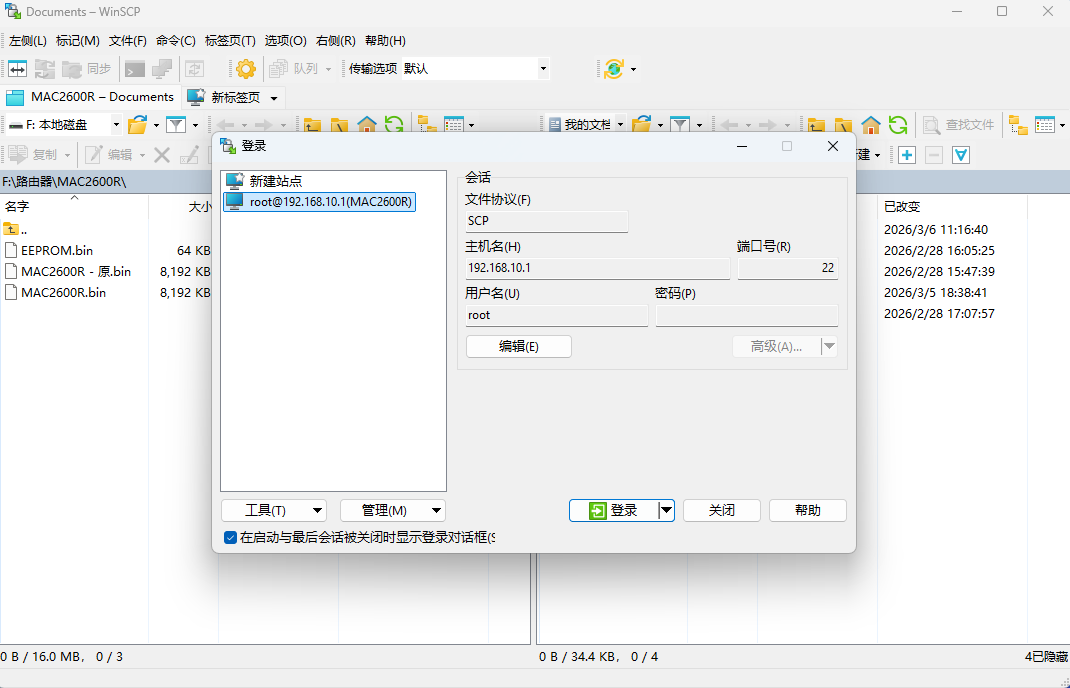This screenshot has width=1070, height=688.
Task: Open the 标记(M) menu
Action: (x=78, y=40)
